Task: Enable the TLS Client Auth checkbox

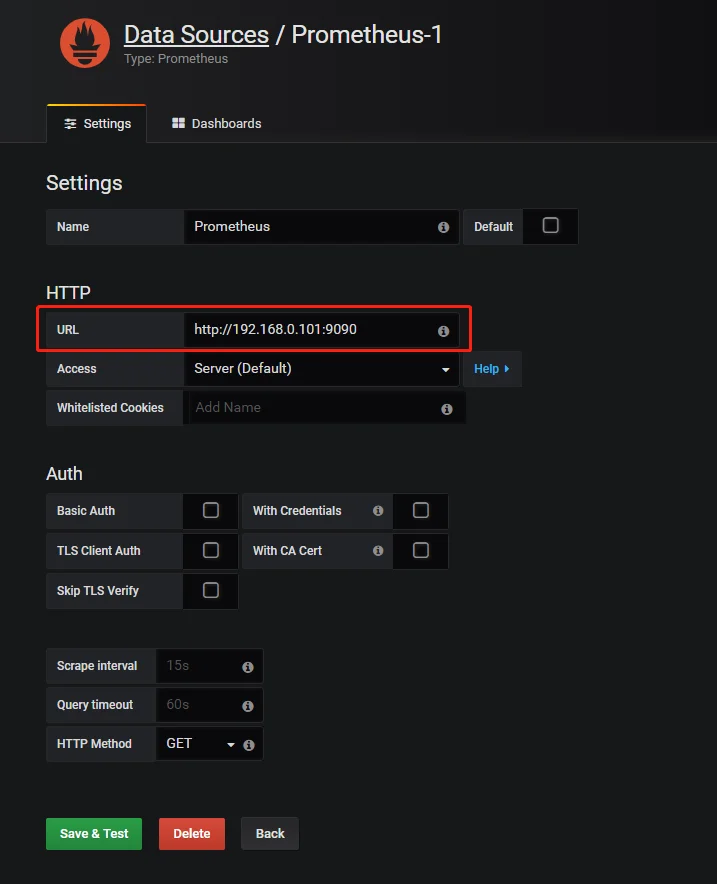Action: click(211, 550)
